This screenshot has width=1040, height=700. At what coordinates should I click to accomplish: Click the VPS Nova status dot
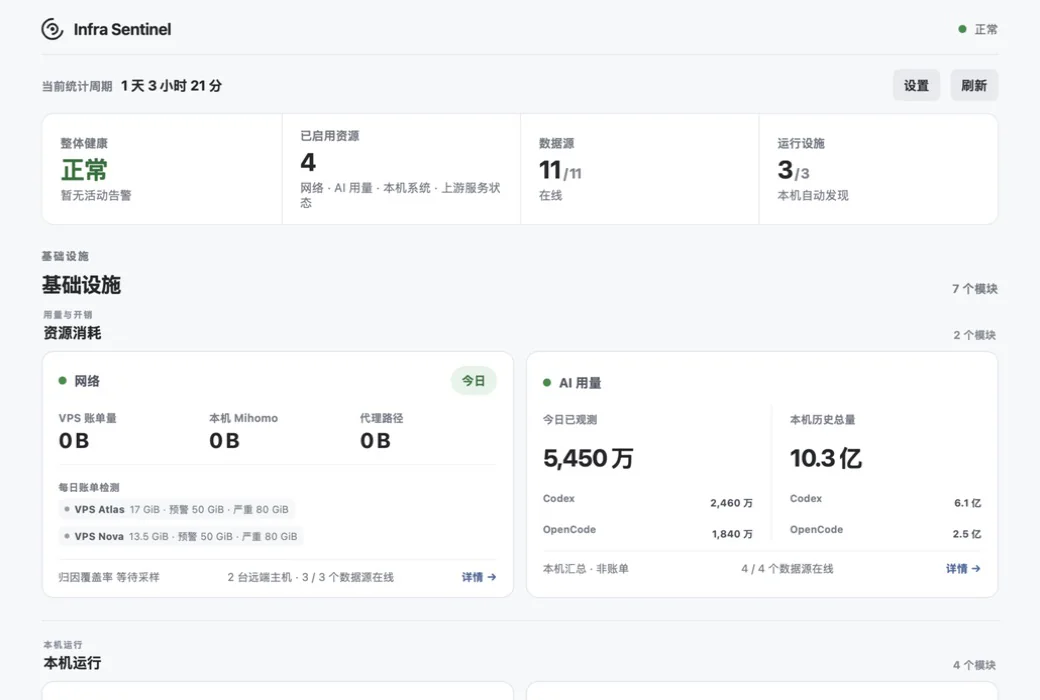pyautogui.click(x=66, y=536)
